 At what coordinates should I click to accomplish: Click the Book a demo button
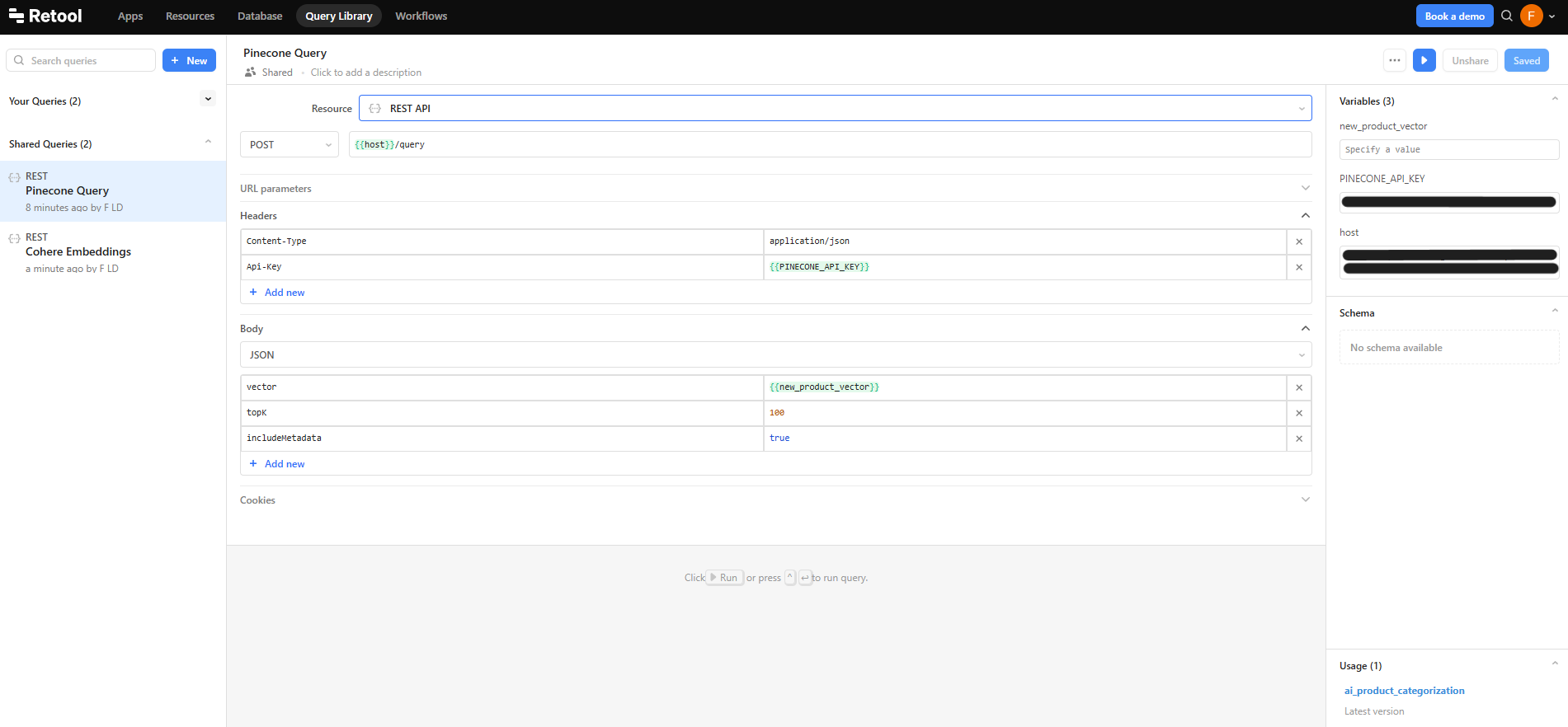(1454, 16)
